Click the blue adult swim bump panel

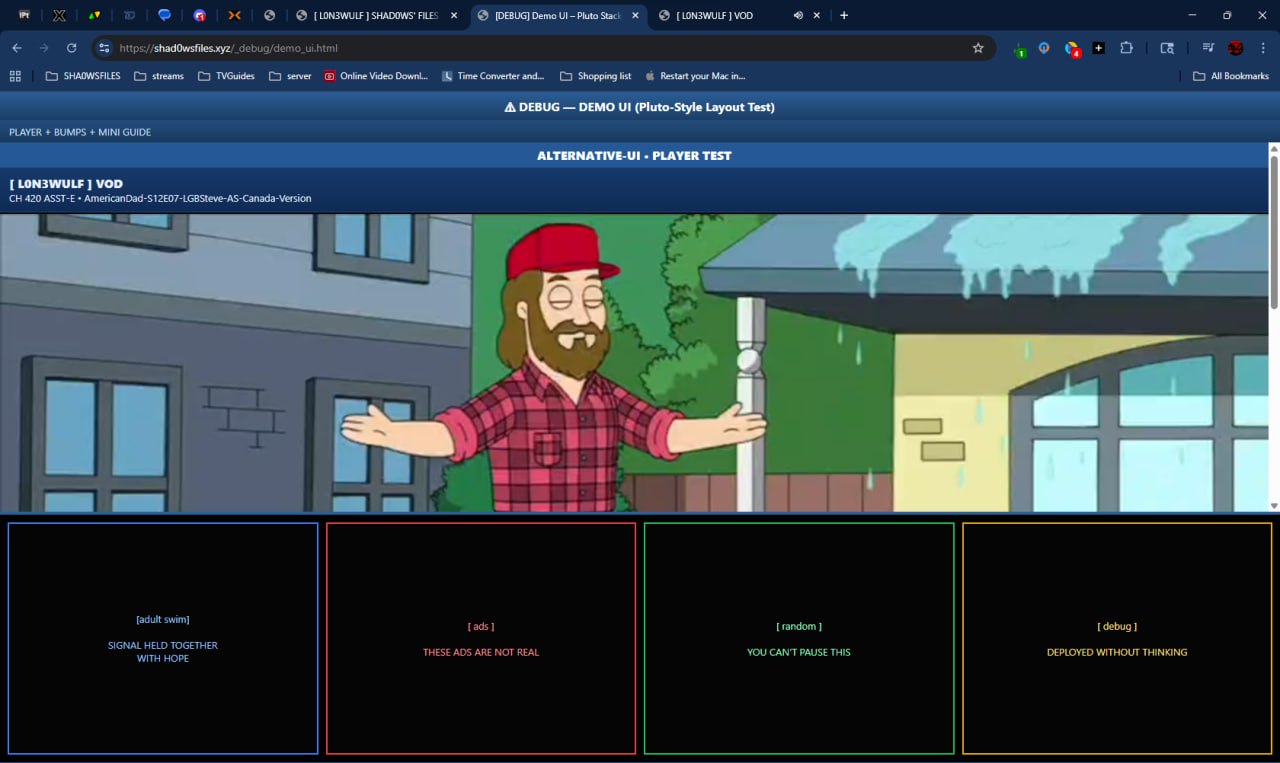(163, 638)
